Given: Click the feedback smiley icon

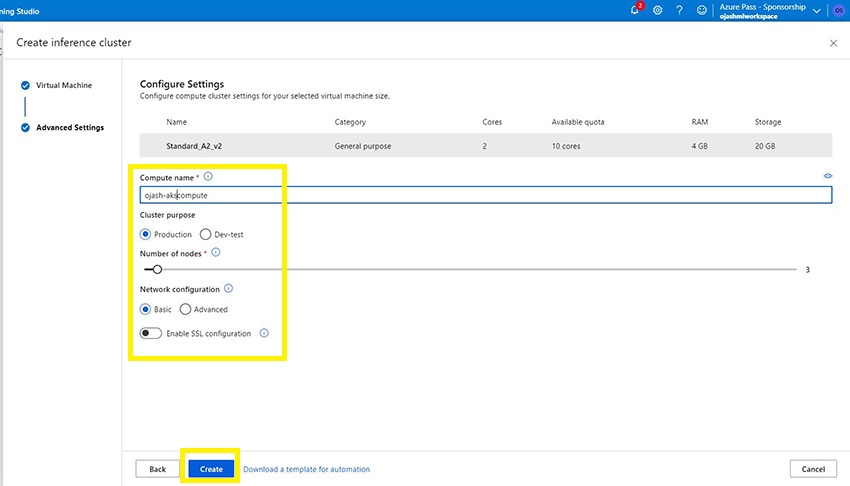Looking at the screenshot, I should click(702, 10).
